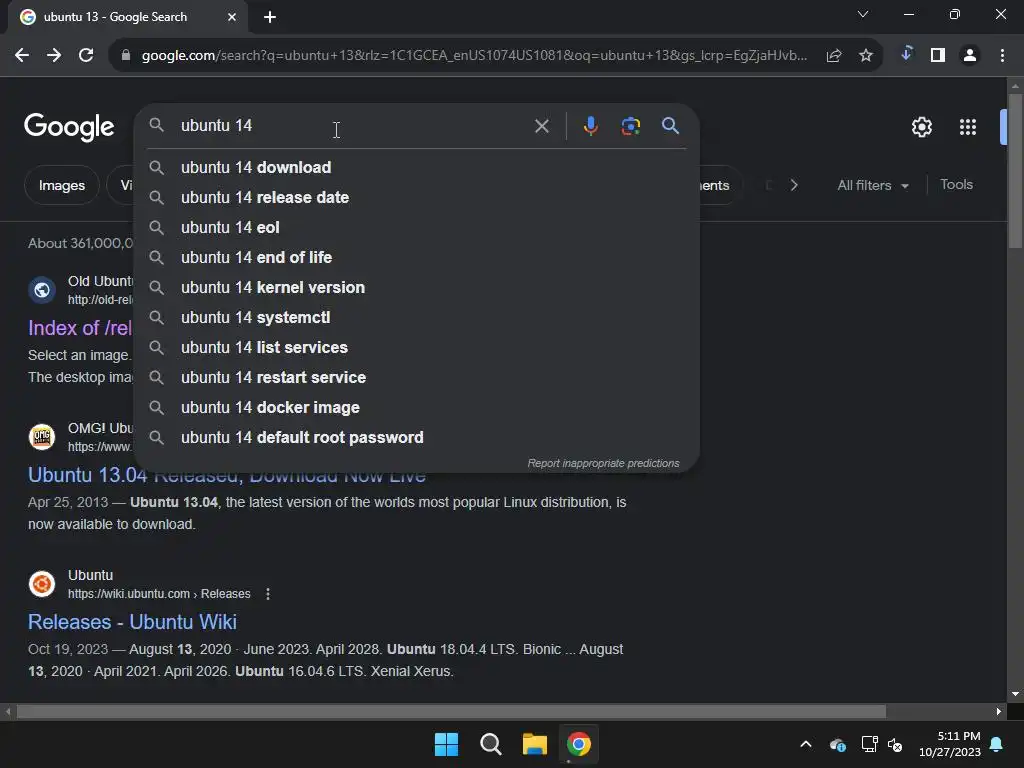
Task: Open the Tools option
Action: [x=956, y=185]
